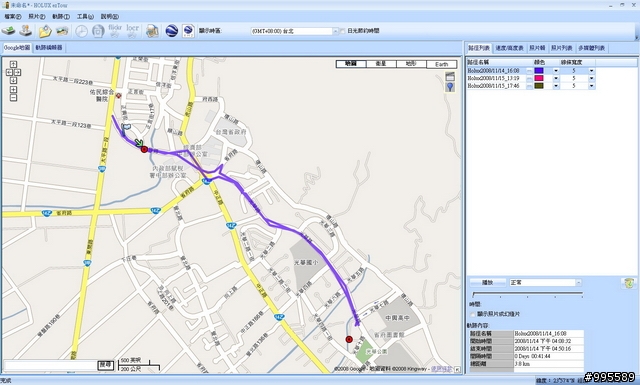Screen dimensions: 640x385
Task: Switch to the 速度/高度表 tab
Action: click(509, 48)
